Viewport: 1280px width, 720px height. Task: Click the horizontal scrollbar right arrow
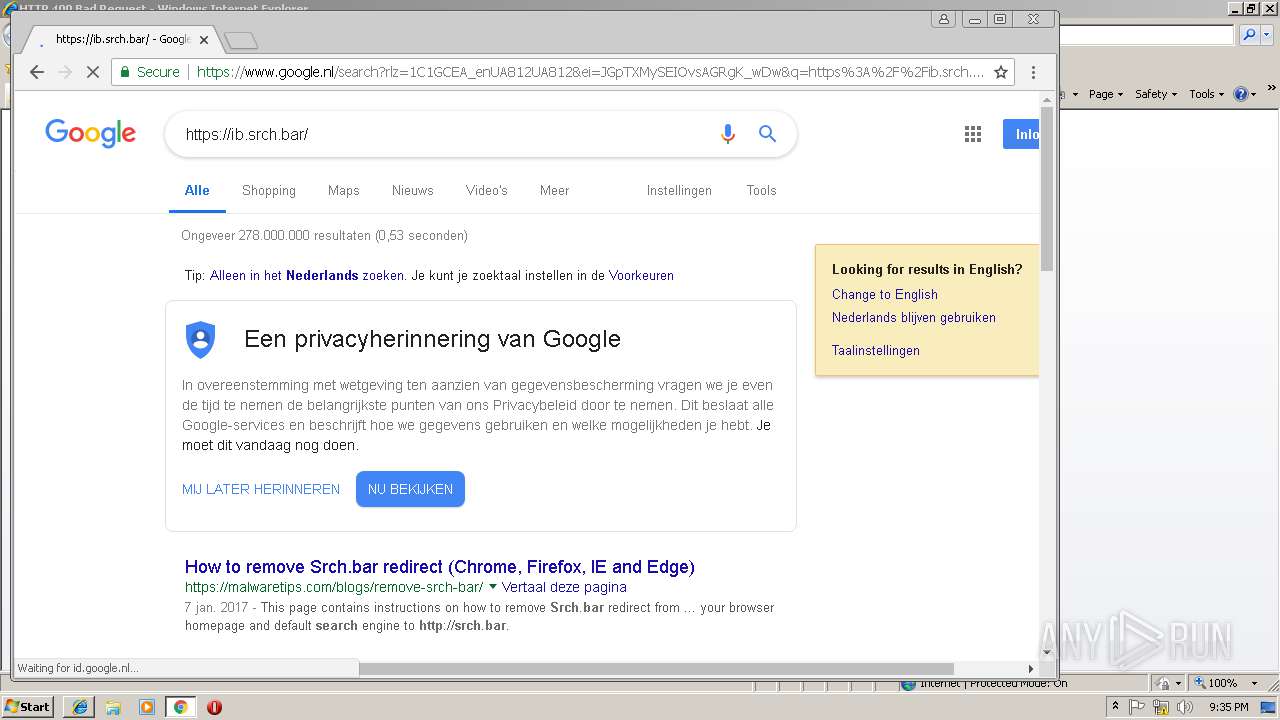(x=1031, y=668)
